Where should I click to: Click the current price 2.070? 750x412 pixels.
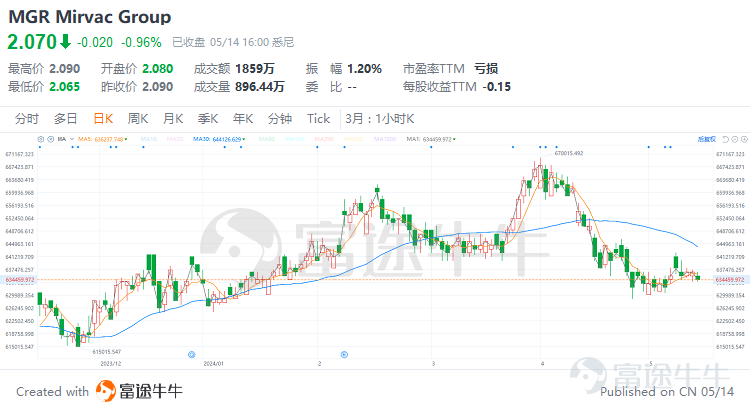click(x=32, y=42)
